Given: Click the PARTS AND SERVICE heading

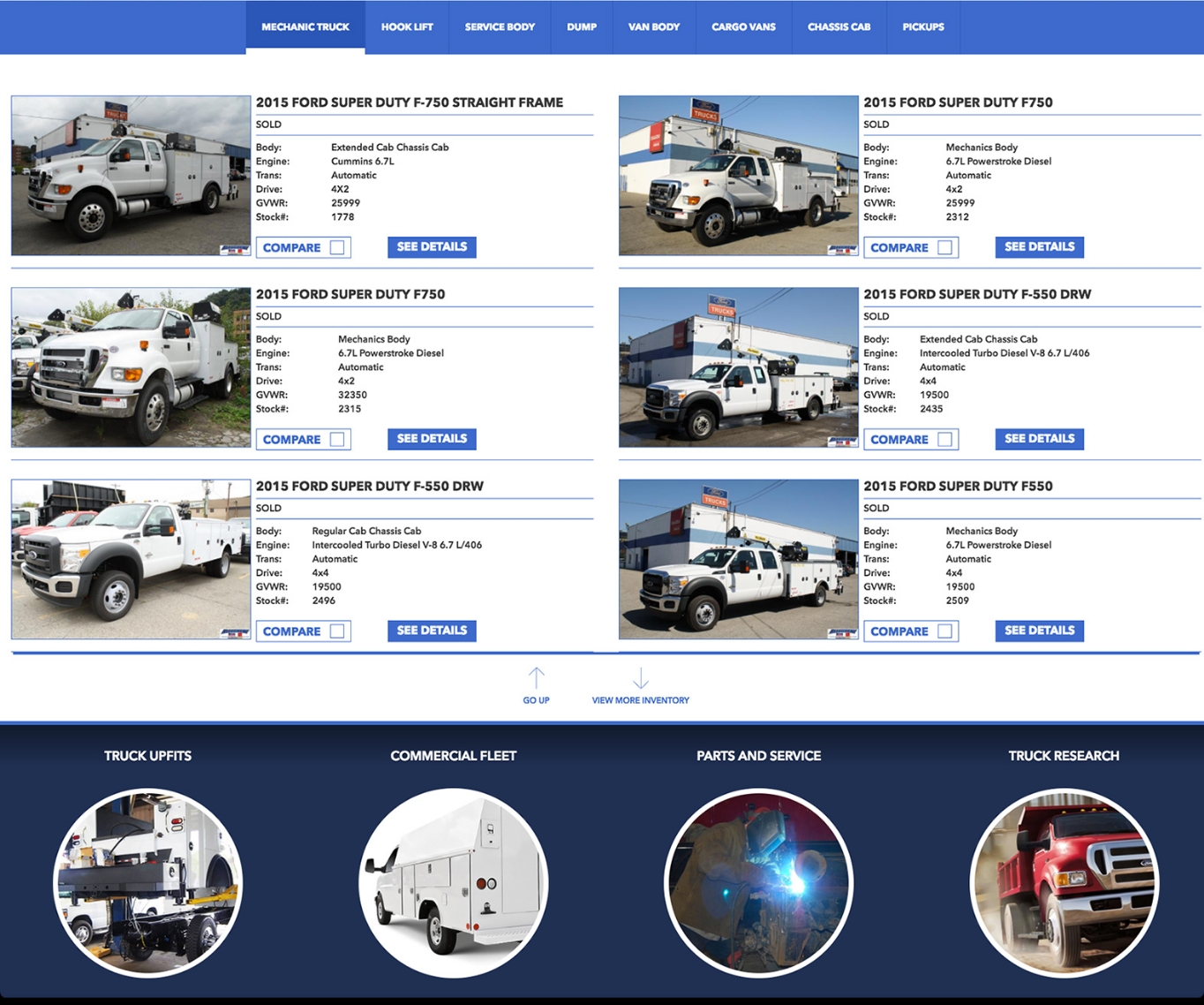Looking at the screenshot, I should (x=758, y=756).
